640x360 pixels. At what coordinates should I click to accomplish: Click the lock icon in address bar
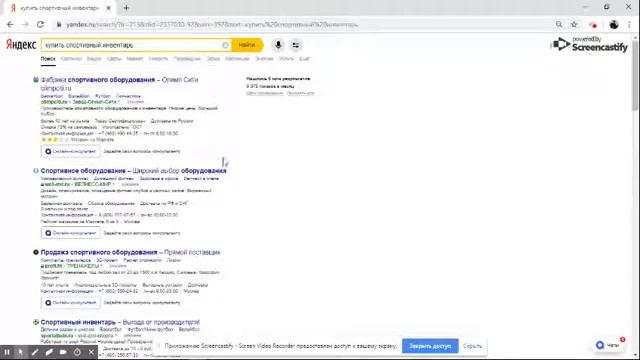tap(59, 24)
